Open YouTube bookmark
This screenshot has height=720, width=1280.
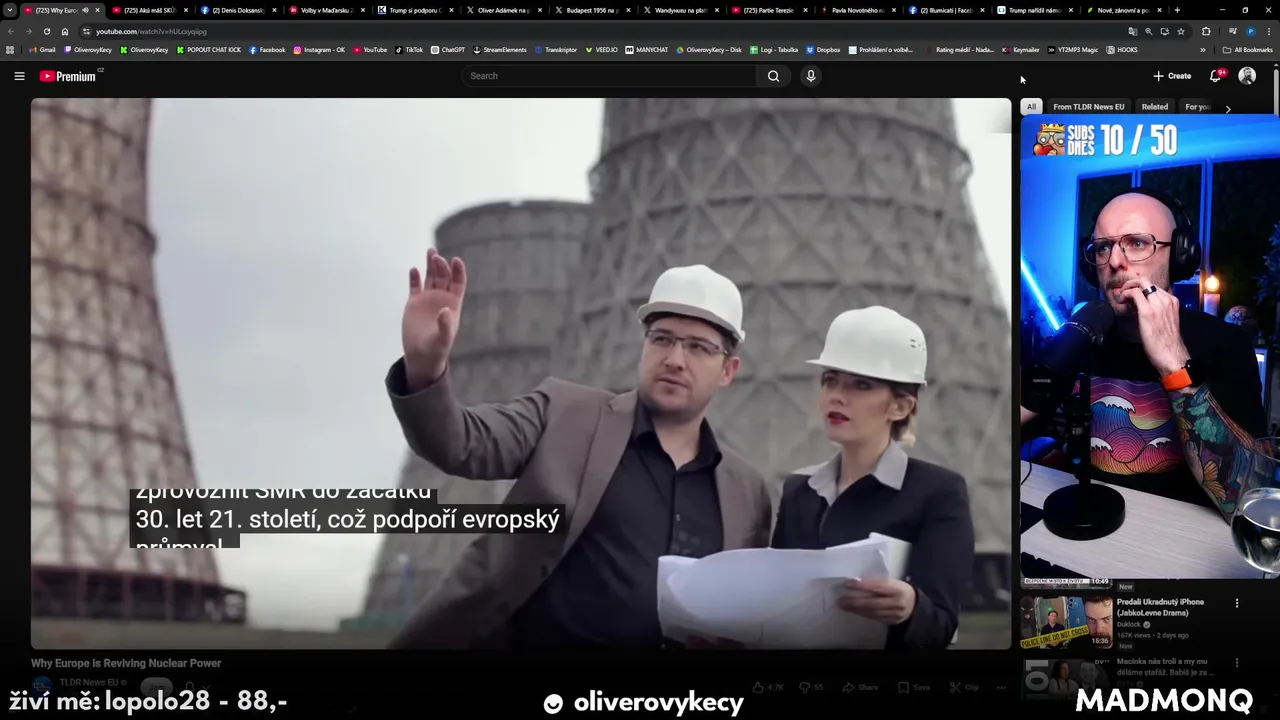click(x=370, y=49)
